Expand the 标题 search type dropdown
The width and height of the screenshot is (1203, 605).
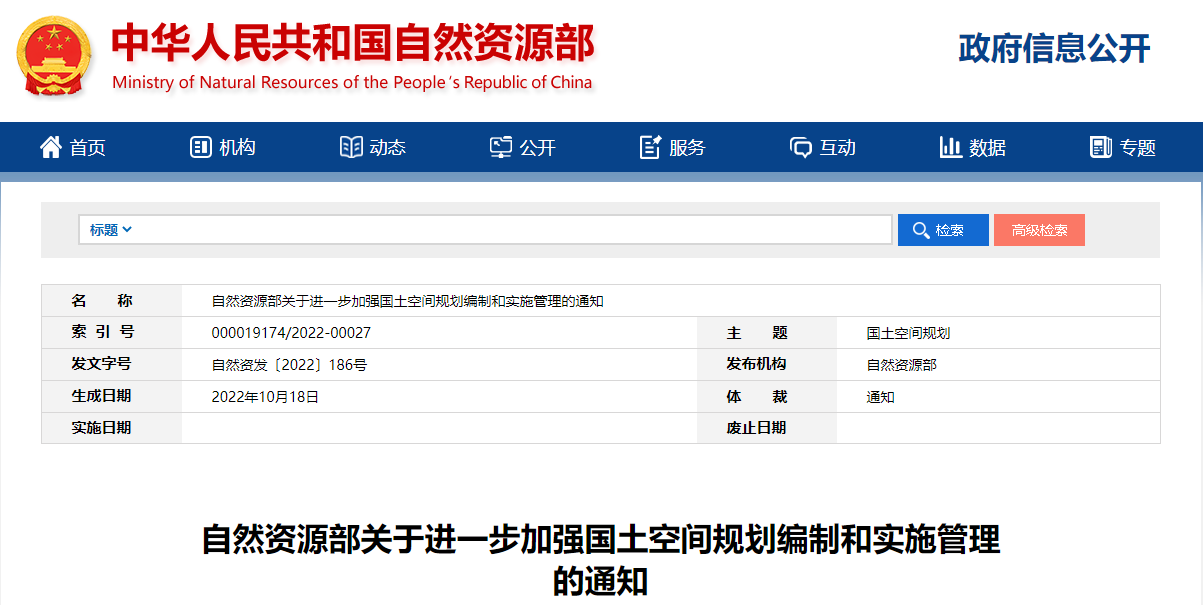click(111, 230)
